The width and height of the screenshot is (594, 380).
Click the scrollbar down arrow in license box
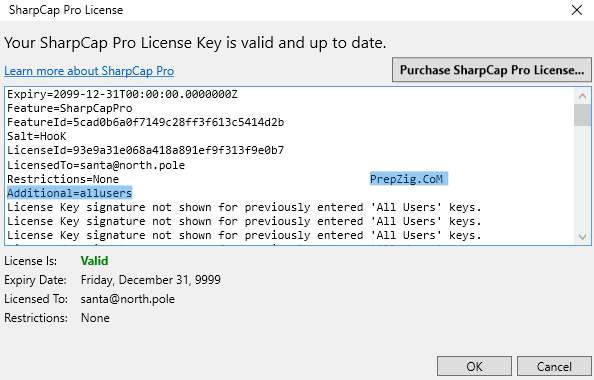pos(582,237)
